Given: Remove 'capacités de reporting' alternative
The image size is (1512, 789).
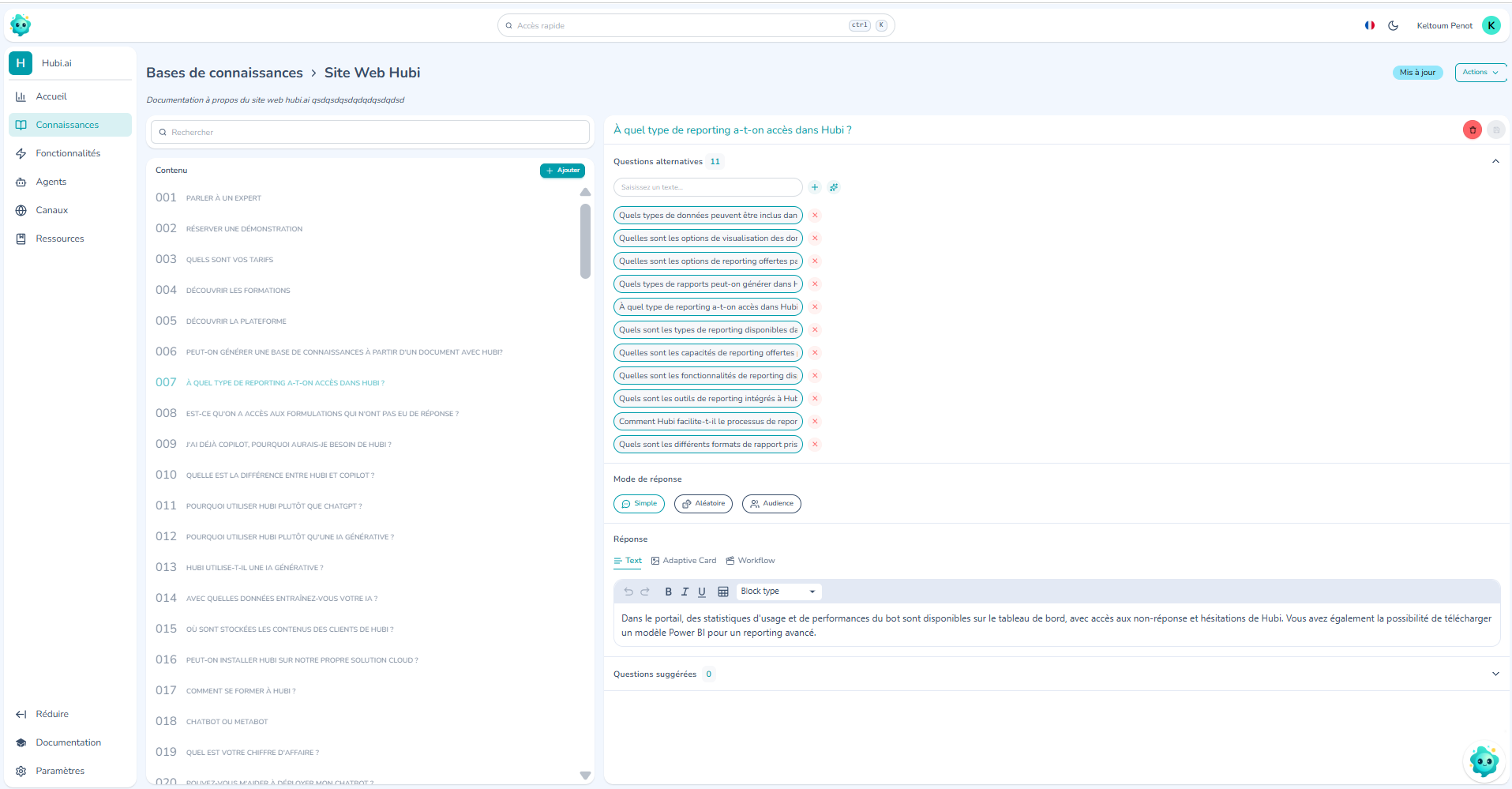Looking at the screenshot, I should 815,352.
